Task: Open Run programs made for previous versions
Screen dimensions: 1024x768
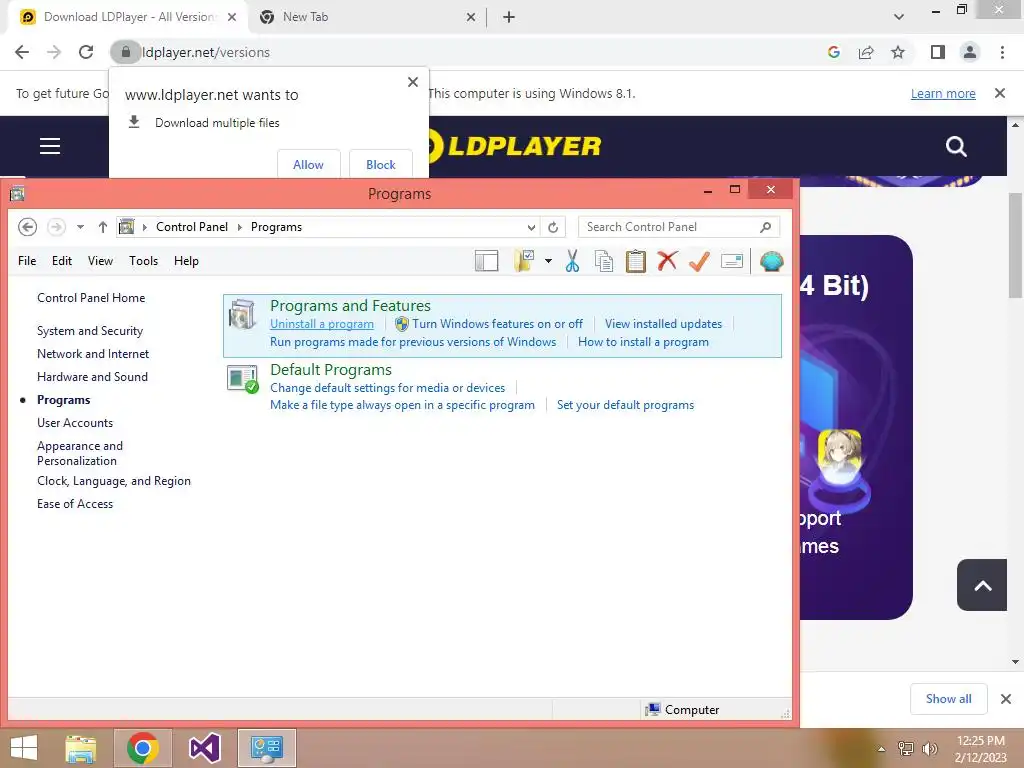Action: point(413,342)
